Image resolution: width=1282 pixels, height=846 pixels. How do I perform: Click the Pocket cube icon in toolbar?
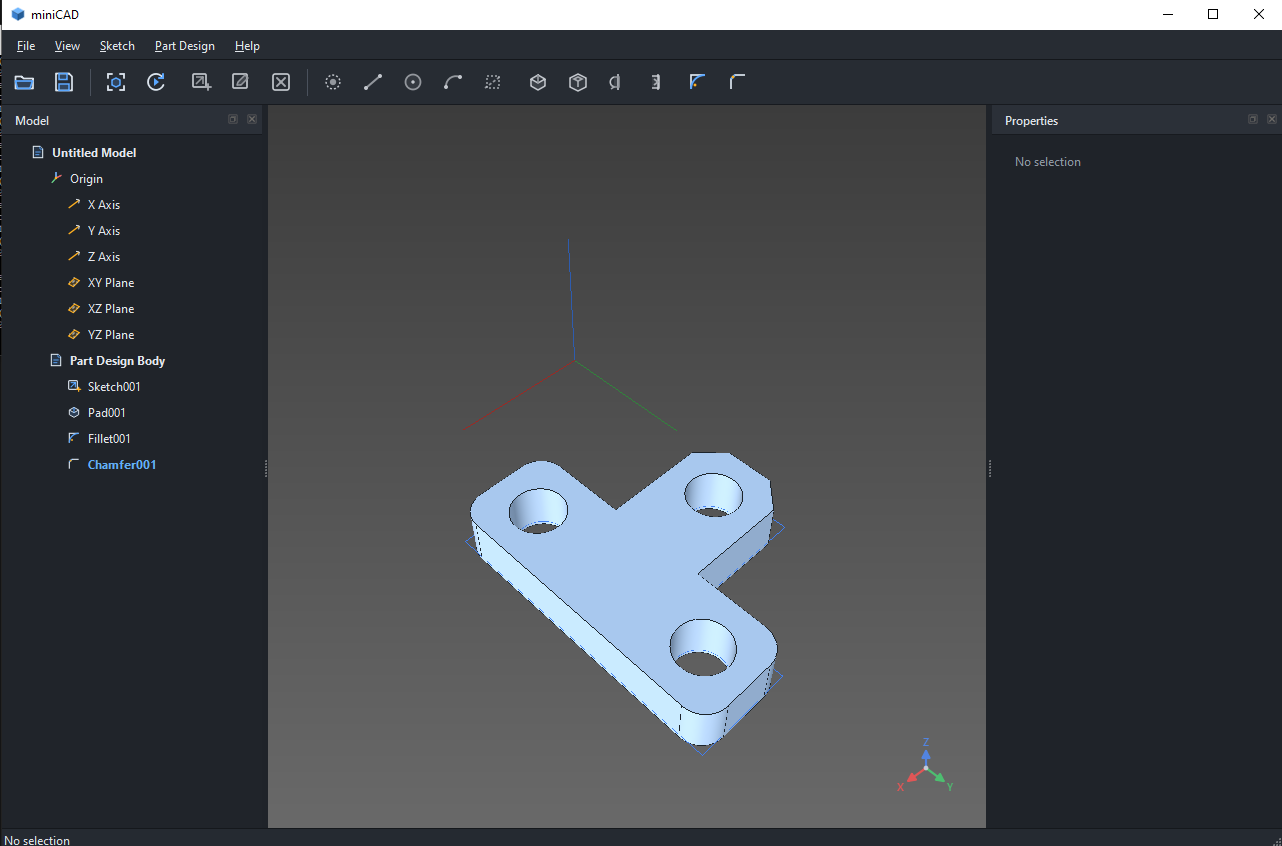pos(578,82)
